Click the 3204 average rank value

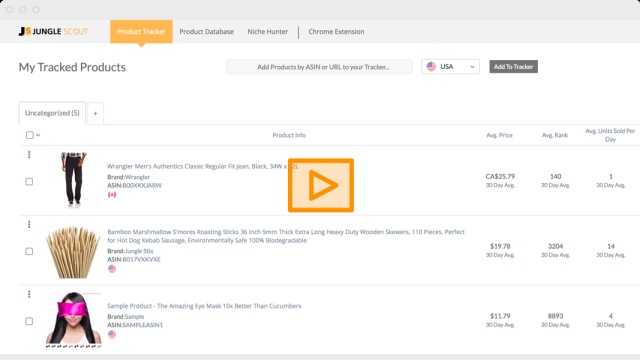coord(556,246)
